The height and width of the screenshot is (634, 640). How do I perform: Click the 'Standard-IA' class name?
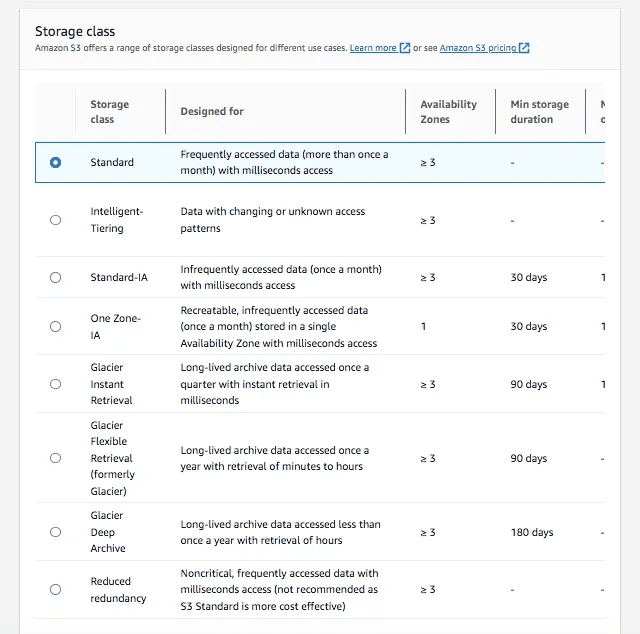pos(119,278)
